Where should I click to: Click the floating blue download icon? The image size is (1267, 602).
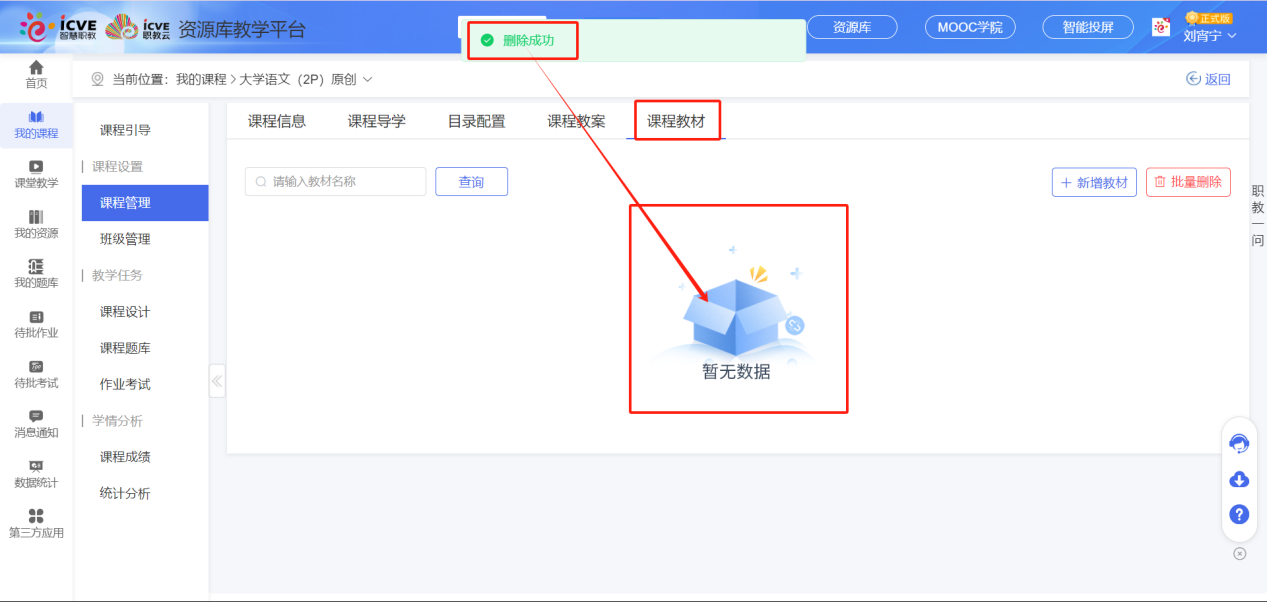point(1238,479)
